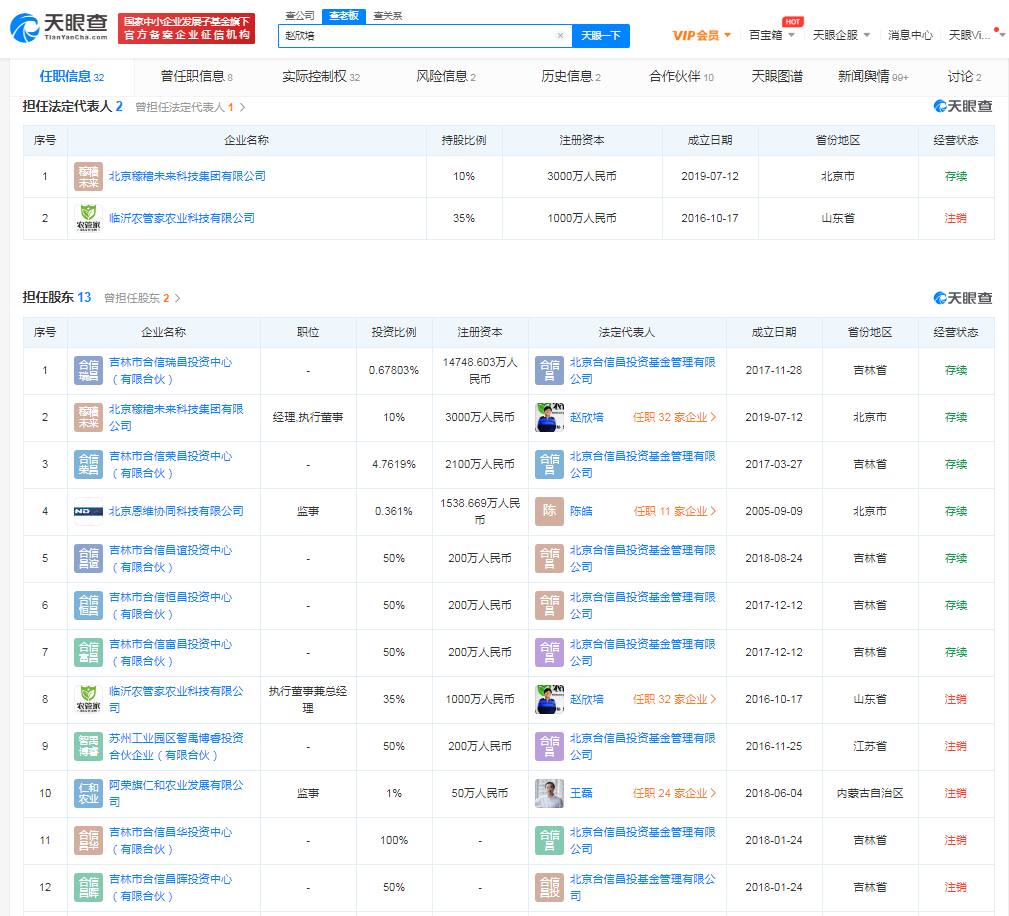Open 临沂农管家农业科技有限公司 link in legal representative table
Image resolution: width=1009 pixels, height=916 pixels.
point(181,219)
